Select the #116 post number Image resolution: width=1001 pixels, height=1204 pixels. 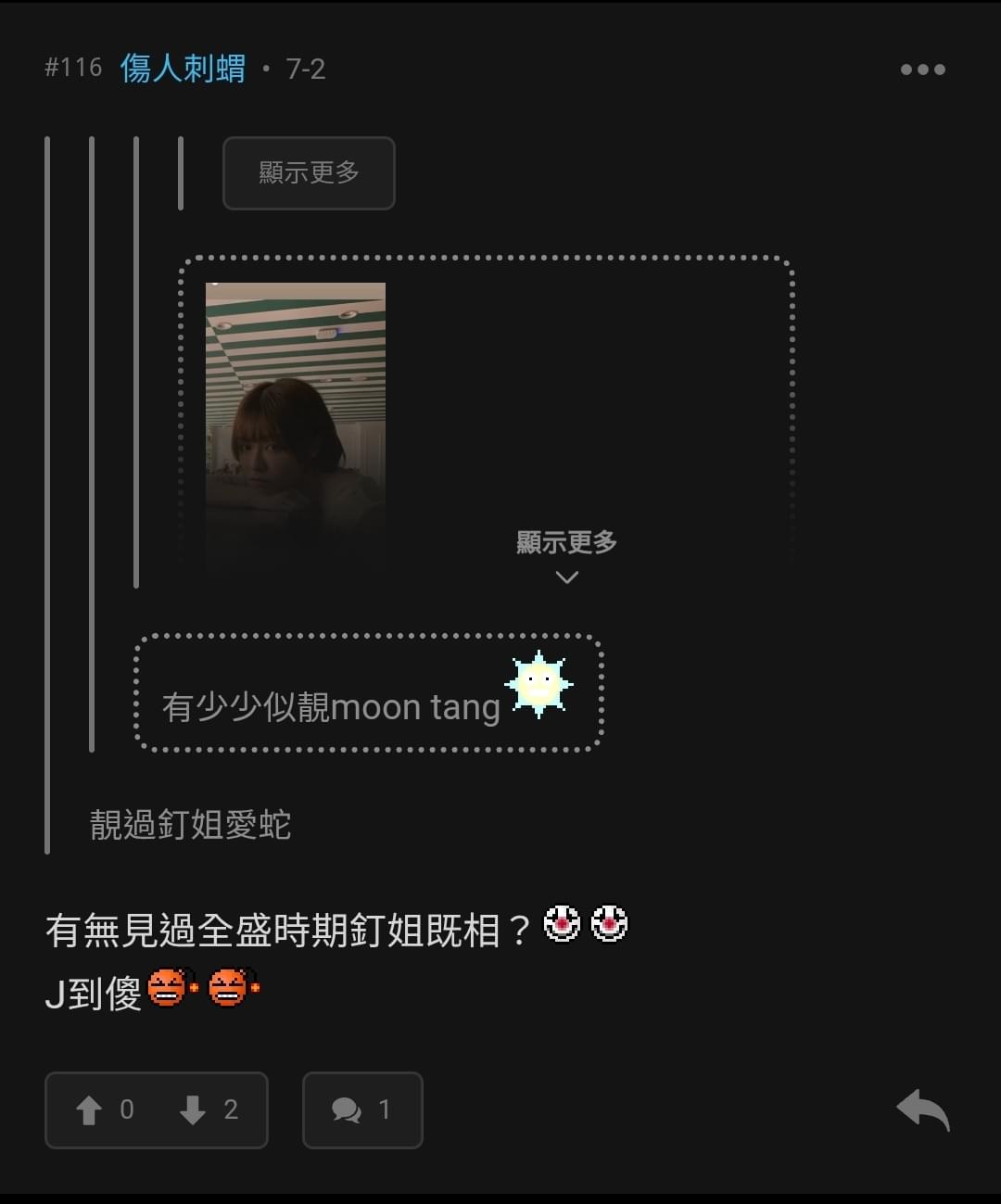[x=73, y=68]
